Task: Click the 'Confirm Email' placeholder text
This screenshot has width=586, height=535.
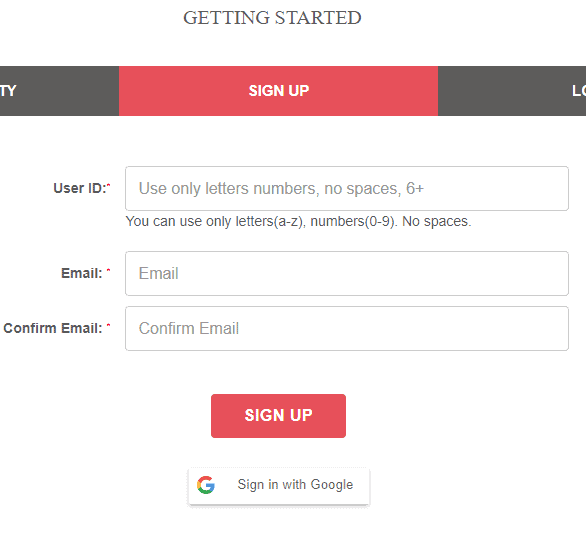Action: 189,328
